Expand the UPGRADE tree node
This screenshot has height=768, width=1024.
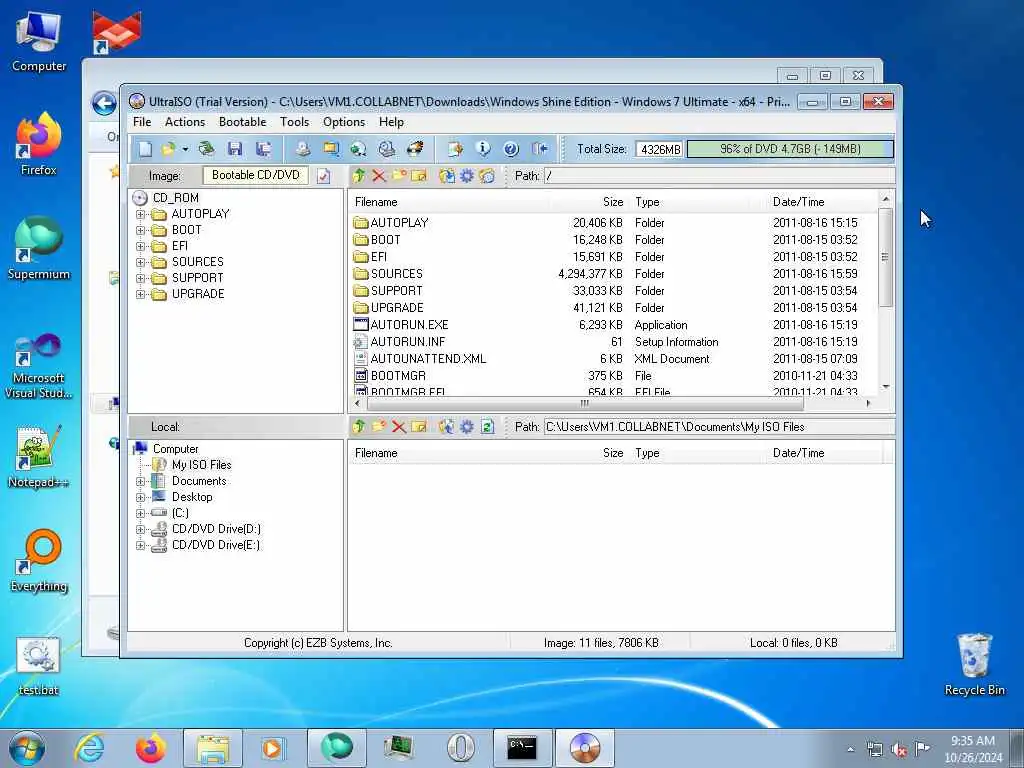[140, 295]
